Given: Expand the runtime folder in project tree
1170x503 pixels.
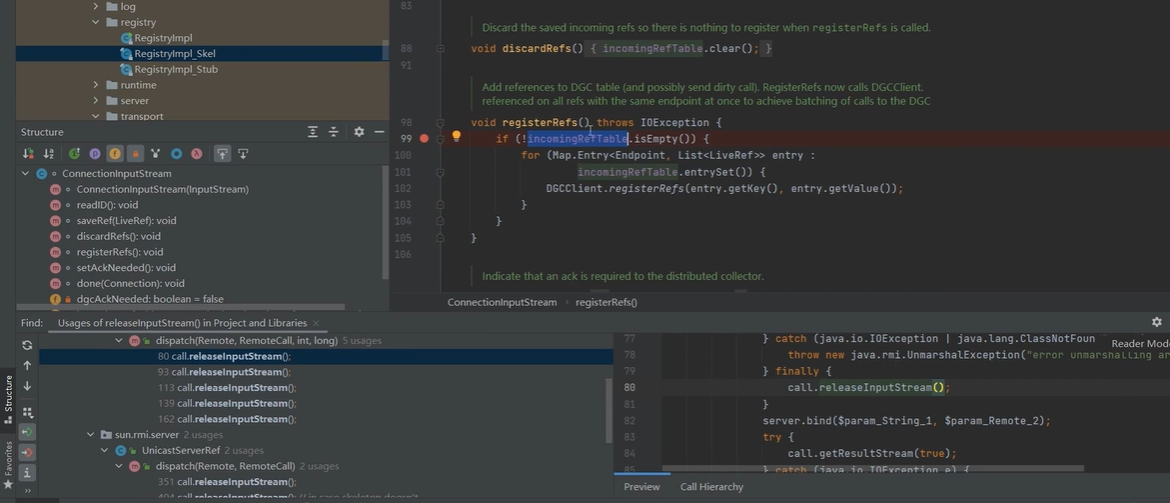Looking at the screenshot, I should [96, 86].
